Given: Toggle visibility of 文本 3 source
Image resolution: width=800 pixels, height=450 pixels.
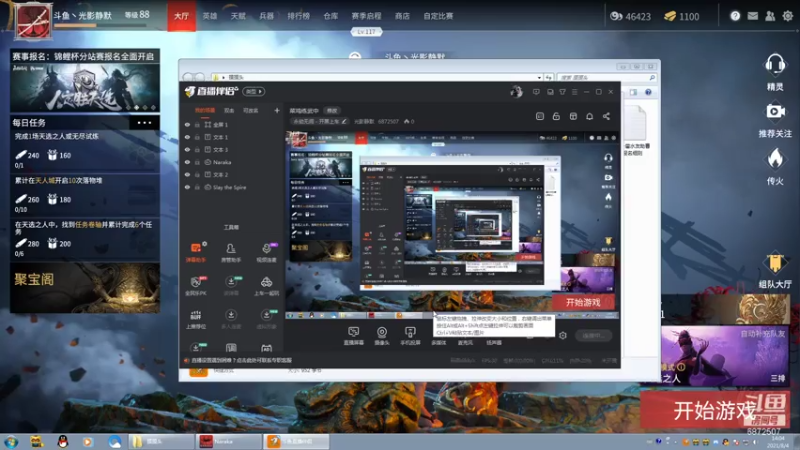Looking at the screenshot, I should 187,149.
